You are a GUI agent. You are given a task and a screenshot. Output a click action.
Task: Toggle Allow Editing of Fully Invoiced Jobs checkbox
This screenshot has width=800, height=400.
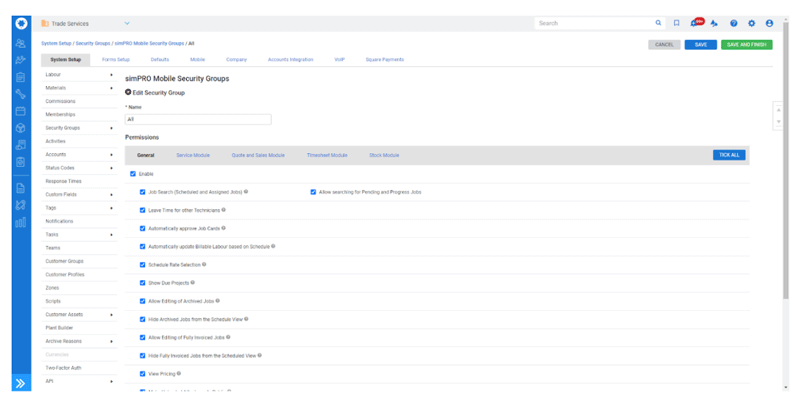pyautogui.click(x=143, y=338)
